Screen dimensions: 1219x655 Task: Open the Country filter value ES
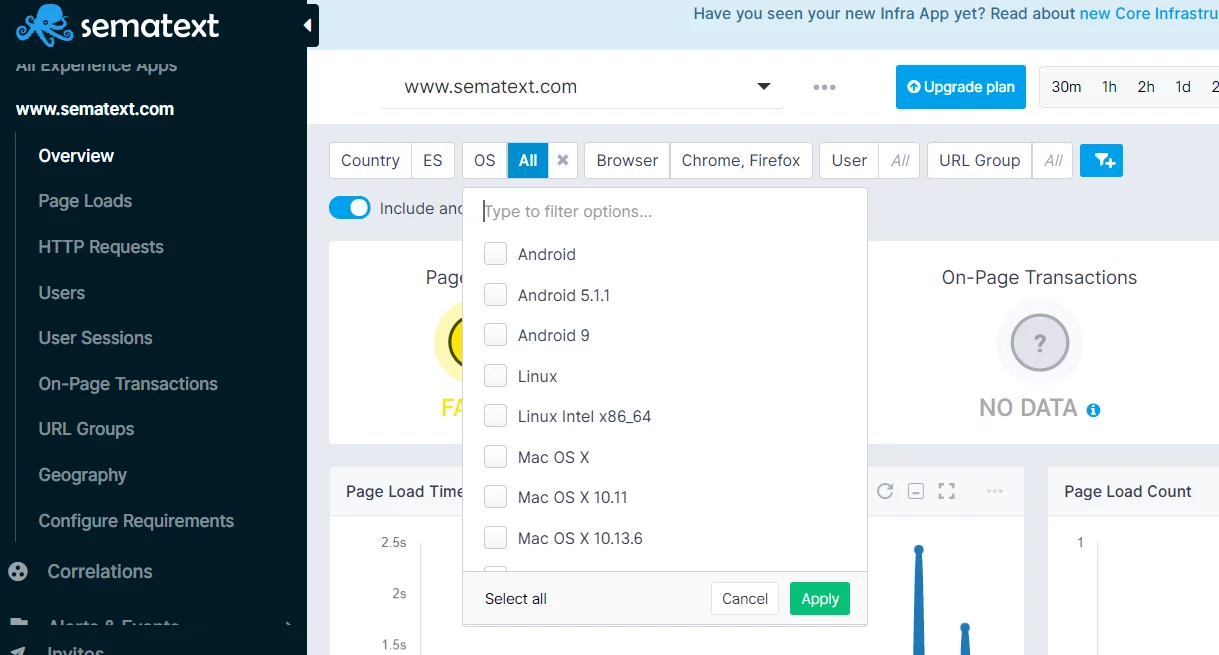pos(432,160)
